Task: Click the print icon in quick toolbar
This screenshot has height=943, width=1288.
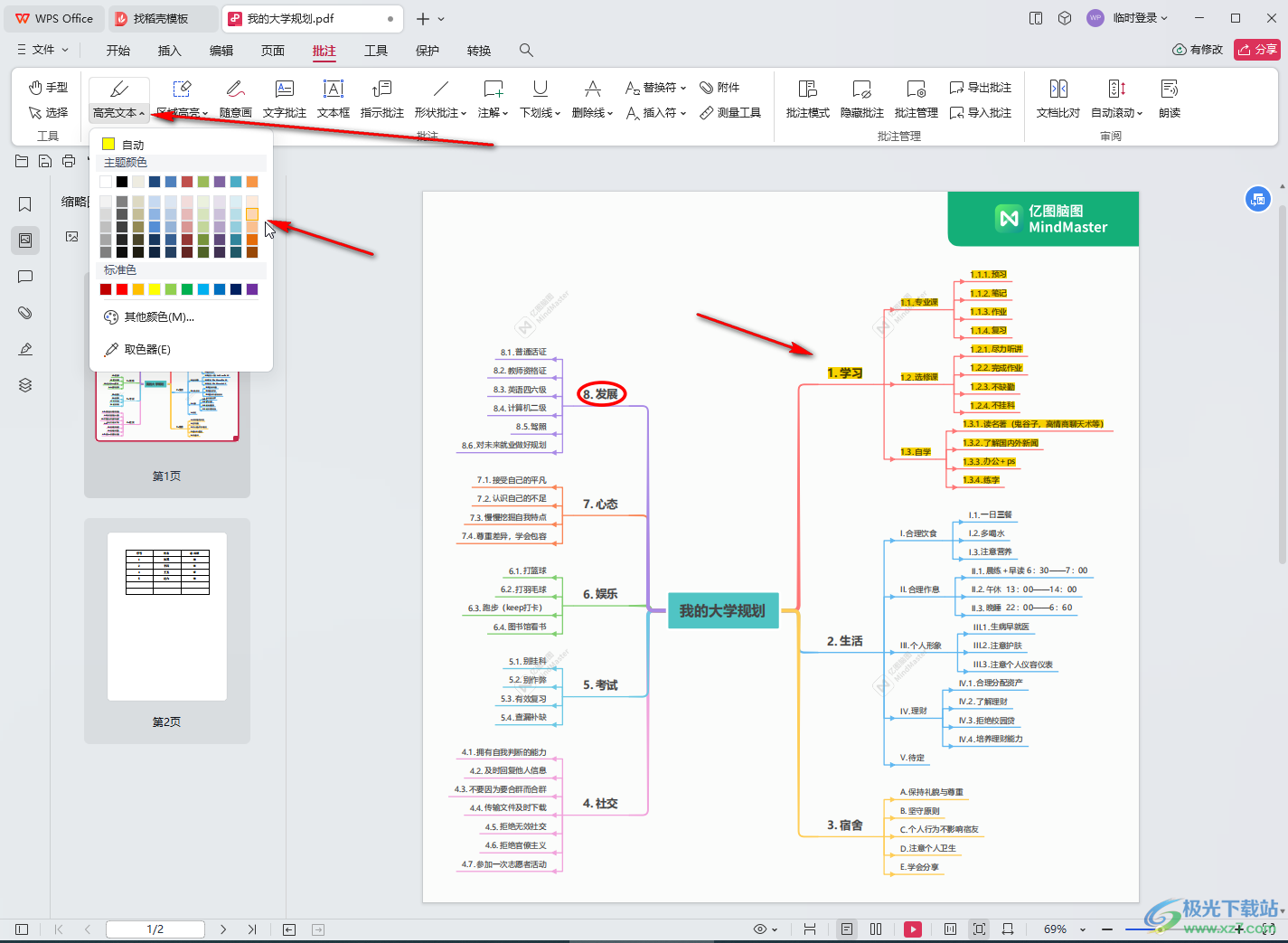Action: pos(69,161)
